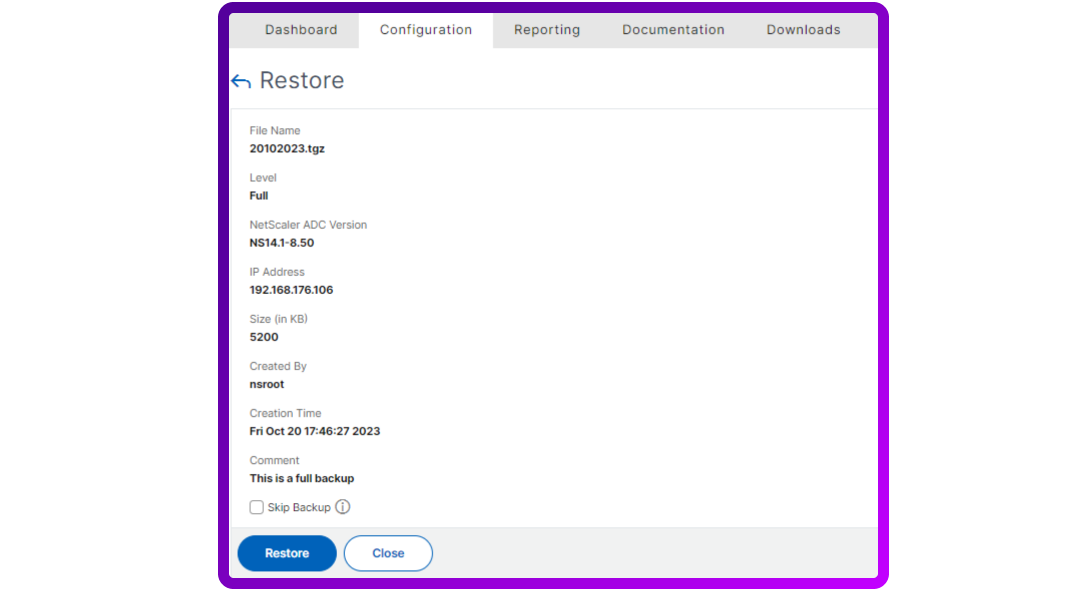
Task: Open the Documentation tab
Action: tap(673, 30)
